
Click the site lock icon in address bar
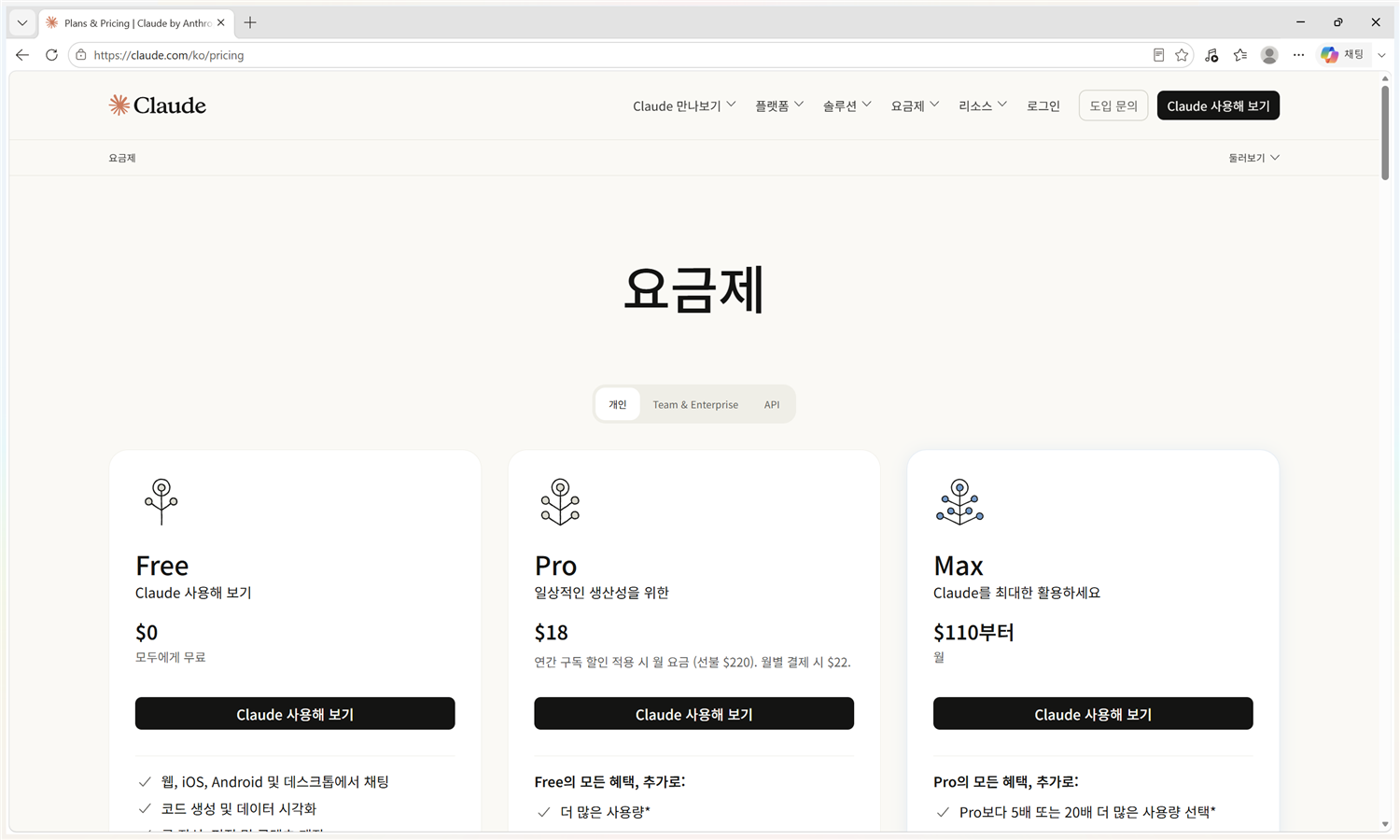tap(81, 55)
